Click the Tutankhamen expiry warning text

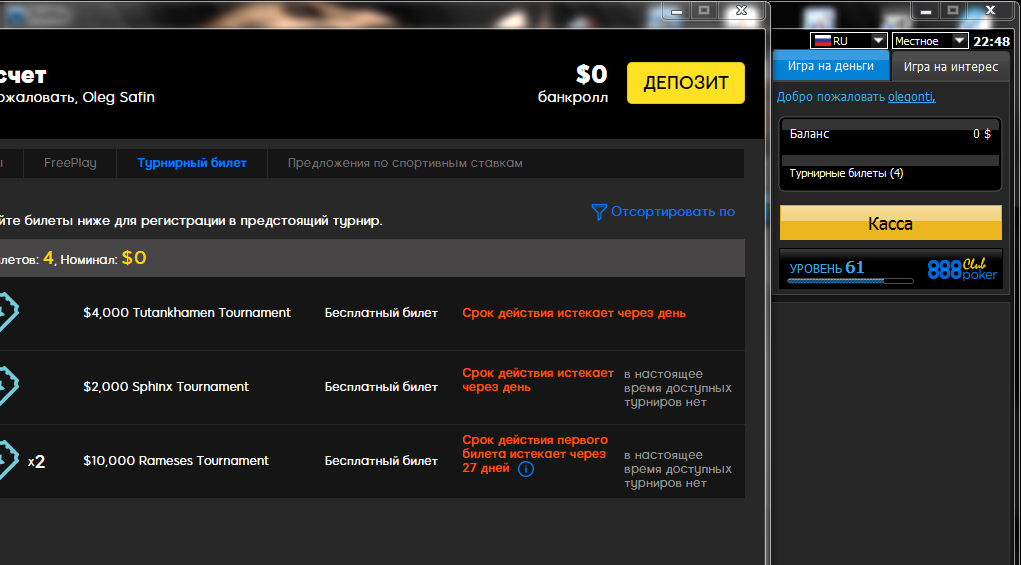pos(574,313)
